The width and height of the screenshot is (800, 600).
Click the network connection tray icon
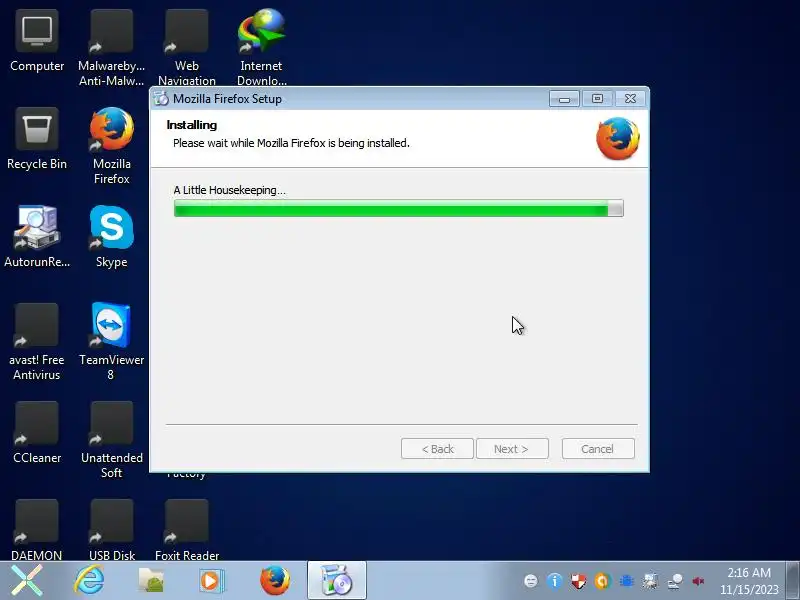674,581
